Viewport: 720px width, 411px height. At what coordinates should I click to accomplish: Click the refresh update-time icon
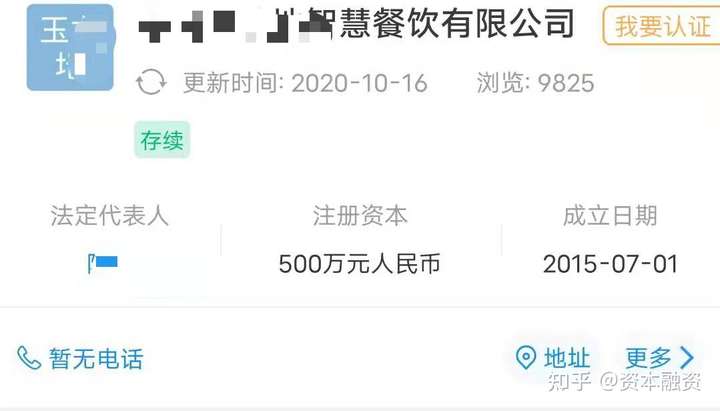tap(151, 82)
